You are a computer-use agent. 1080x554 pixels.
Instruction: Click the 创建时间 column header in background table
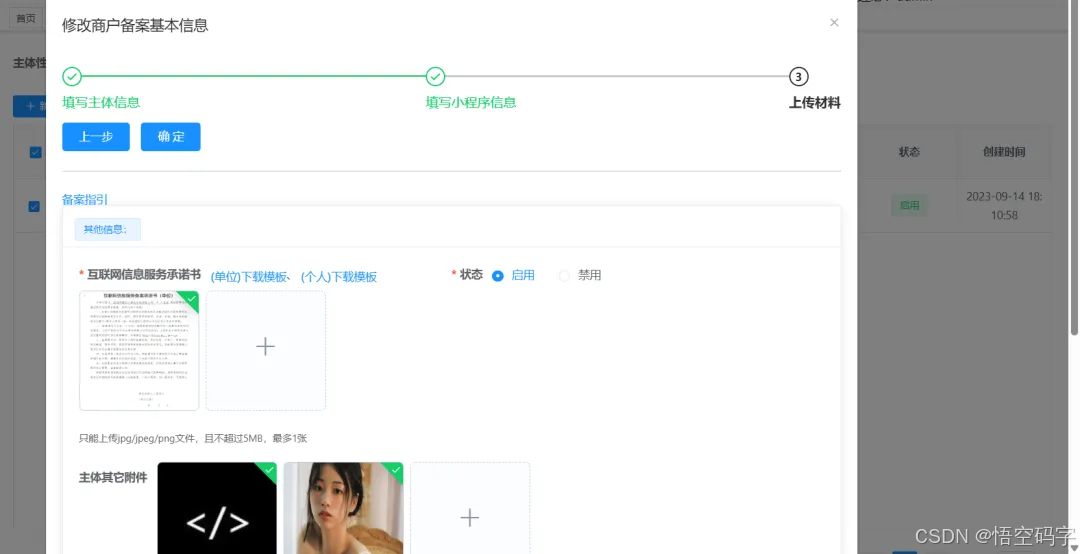point(1004,152)
